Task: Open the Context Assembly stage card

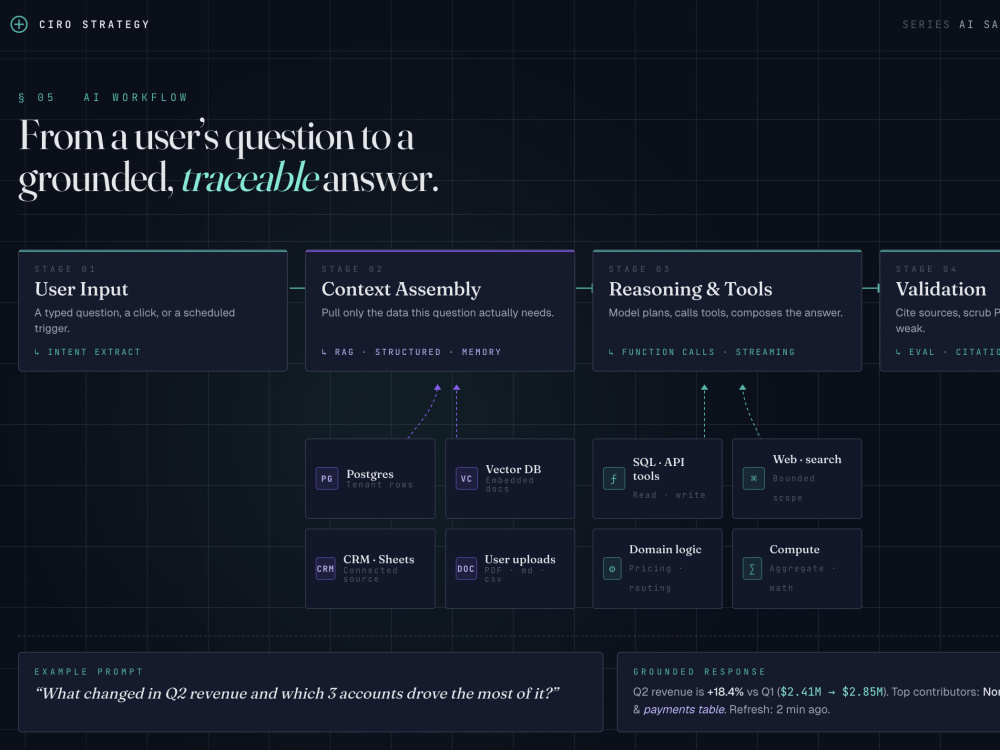Action: coord(440,311)
